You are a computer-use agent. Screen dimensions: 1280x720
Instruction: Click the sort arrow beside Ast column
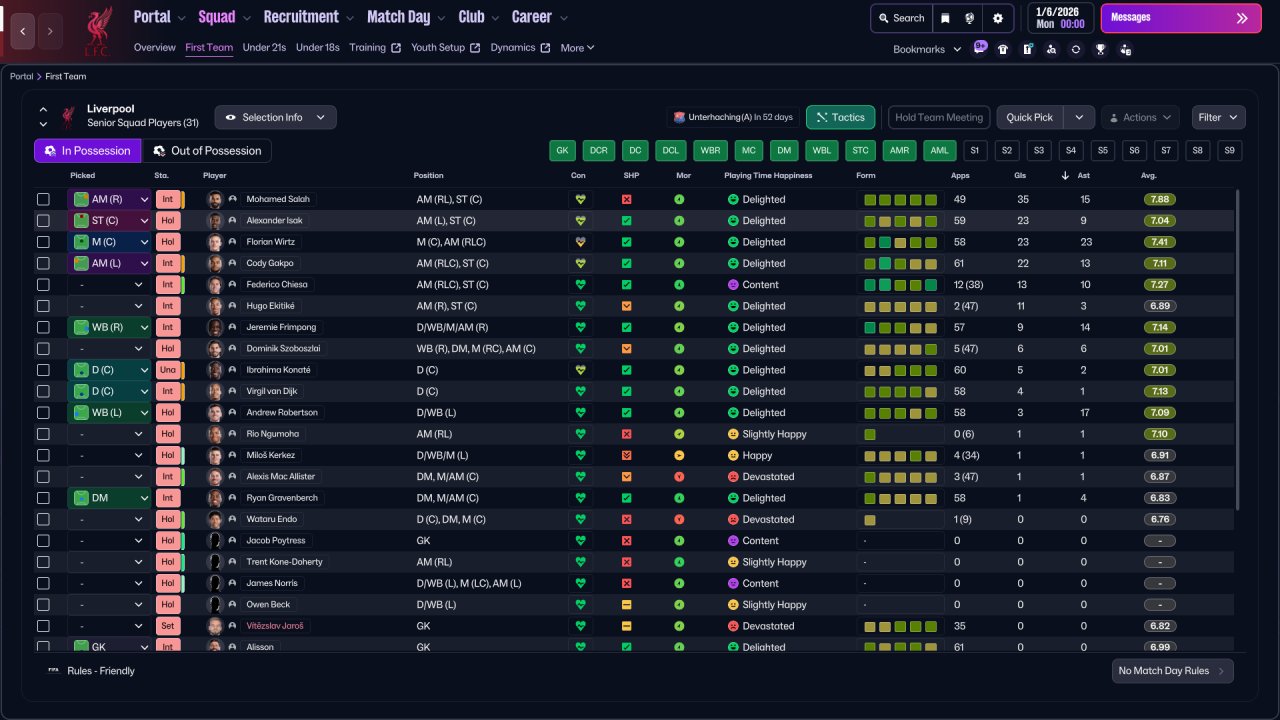coord(1066,176)
